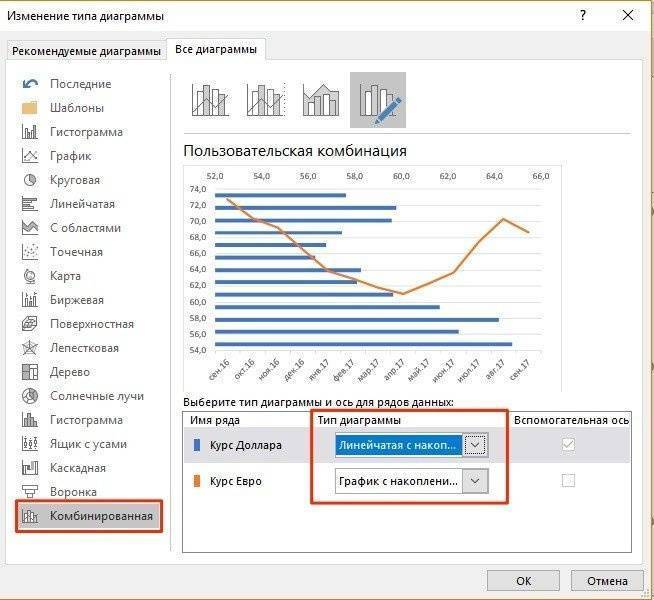Select the Курс Доллара series name
Viewport: 654px width, 600px height.
point(246,445)
